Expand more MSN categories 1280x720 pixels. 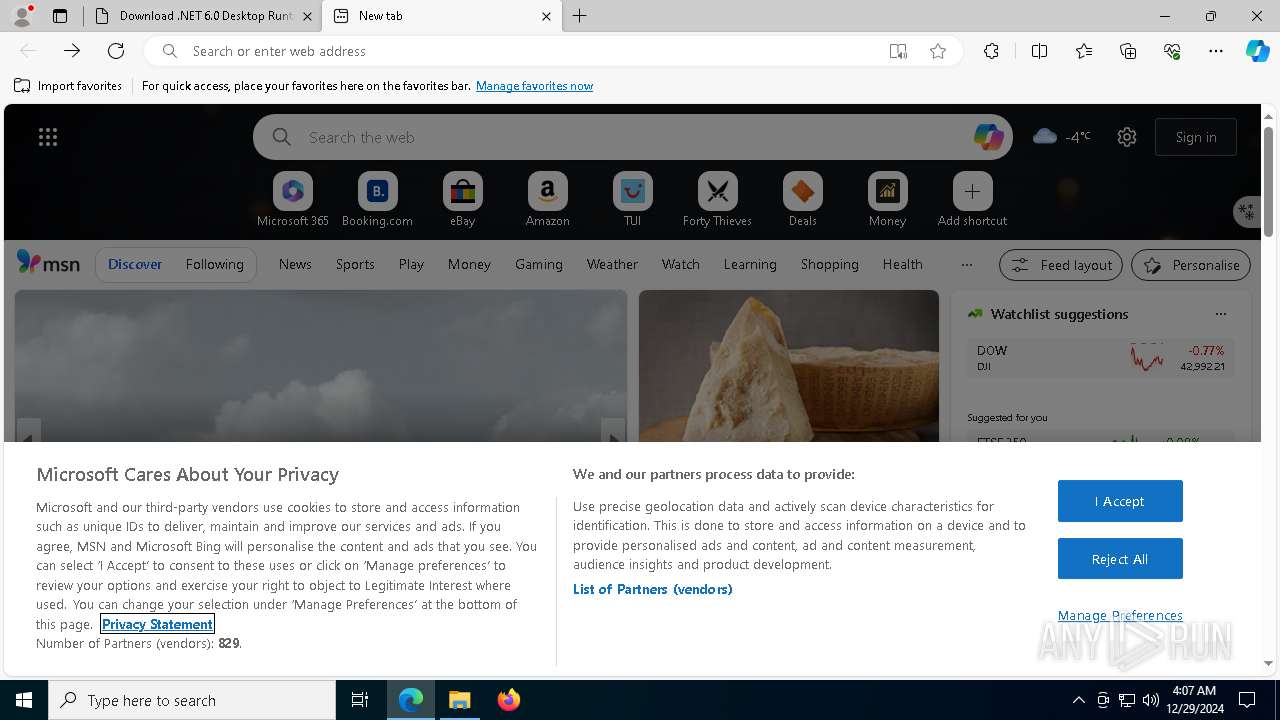tap(966, 264)
